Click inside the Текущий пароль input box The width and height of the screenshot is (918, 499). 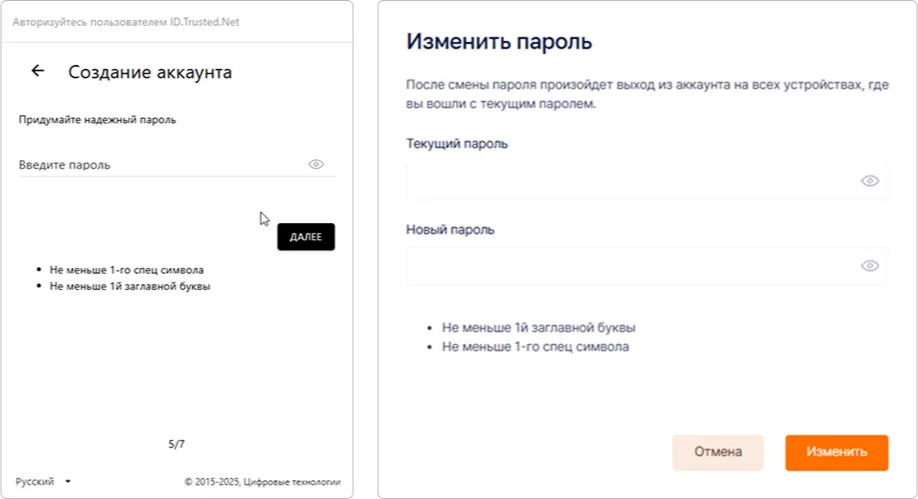tap(630, 181)
